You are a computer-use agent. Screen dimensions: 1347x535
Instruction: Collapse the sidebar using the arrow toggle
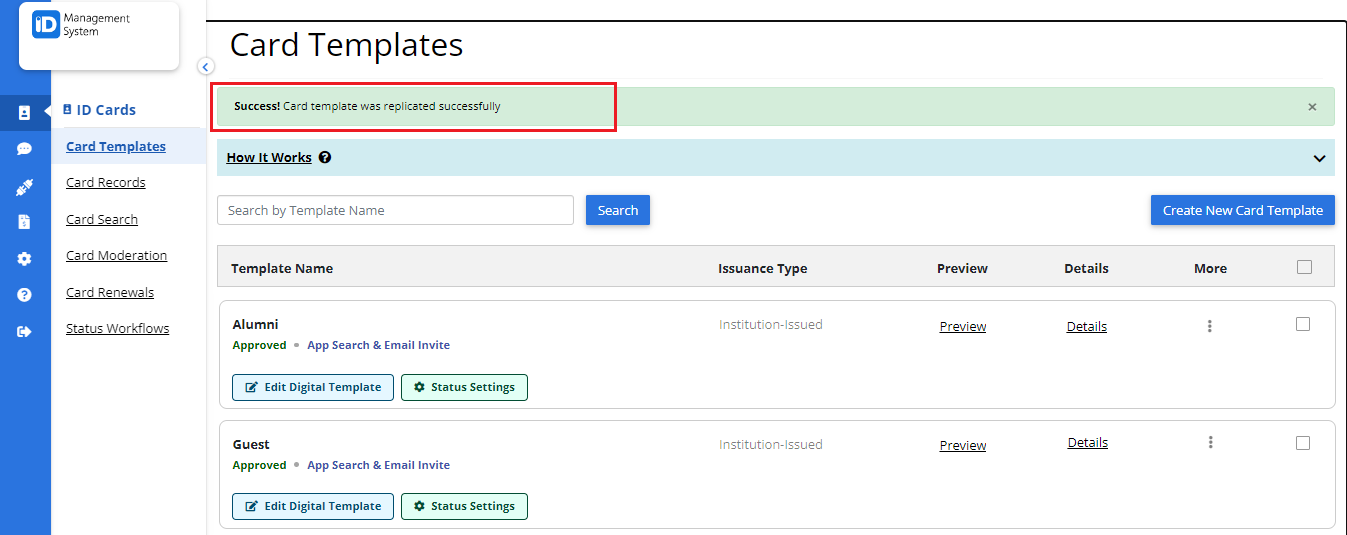pyautogui.click(x=205, y=67)
